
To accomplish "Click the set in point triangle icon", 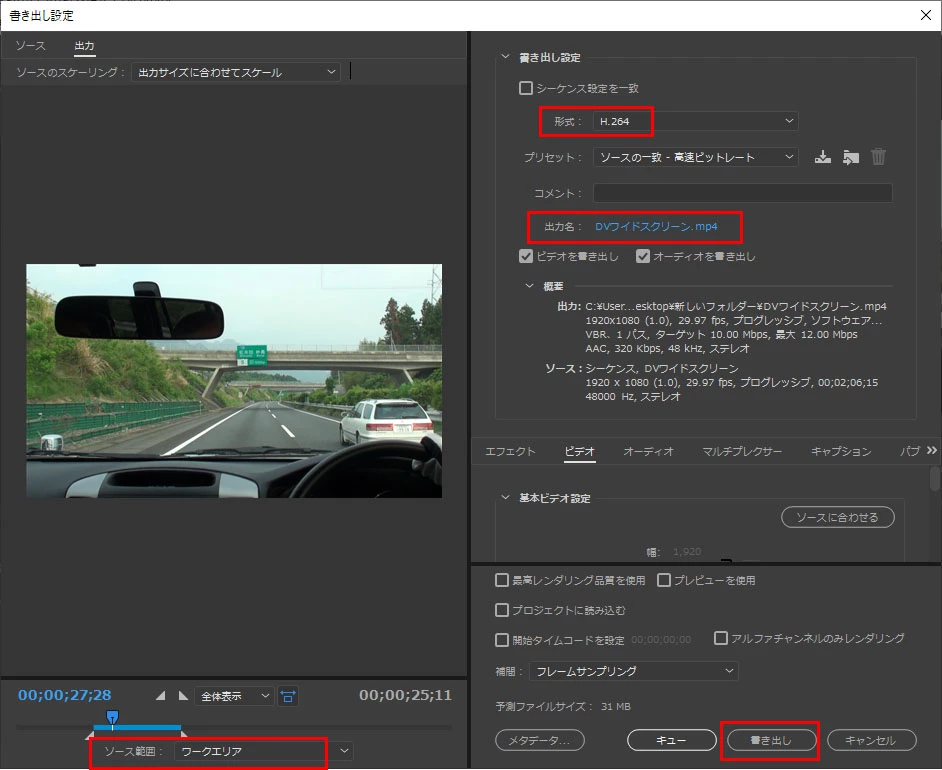I will [x=160, y=696].
